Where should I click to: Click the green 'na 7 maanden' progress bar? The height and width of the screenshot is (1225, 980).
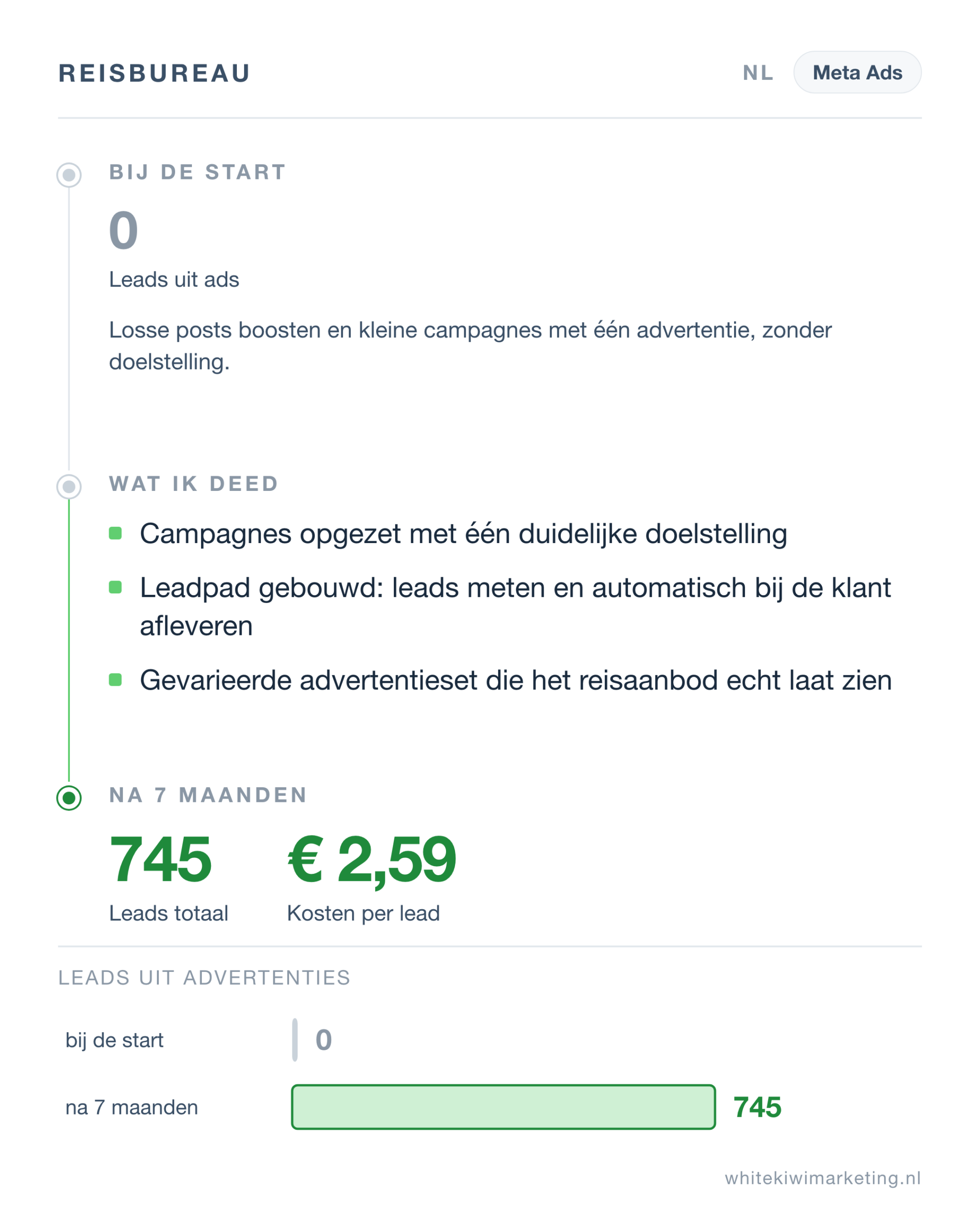(503, 1107)
